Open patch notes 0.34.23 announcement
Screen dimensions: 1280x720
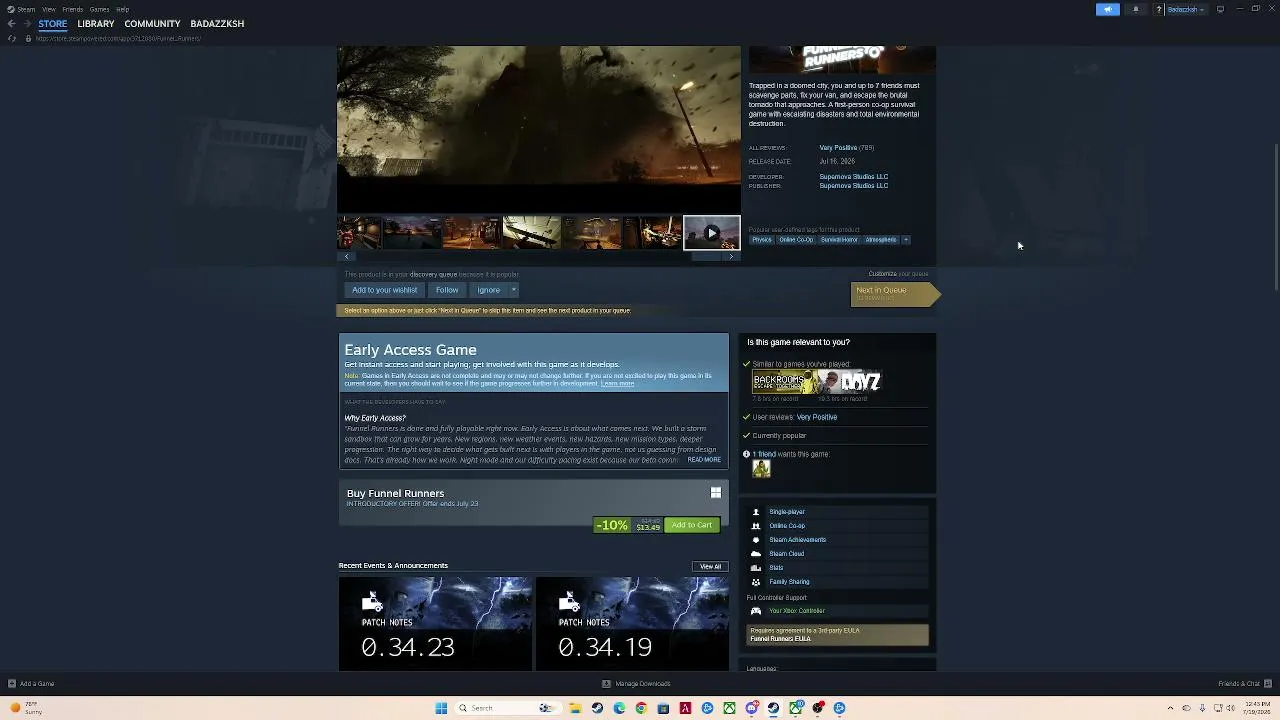tap(435, 624)
